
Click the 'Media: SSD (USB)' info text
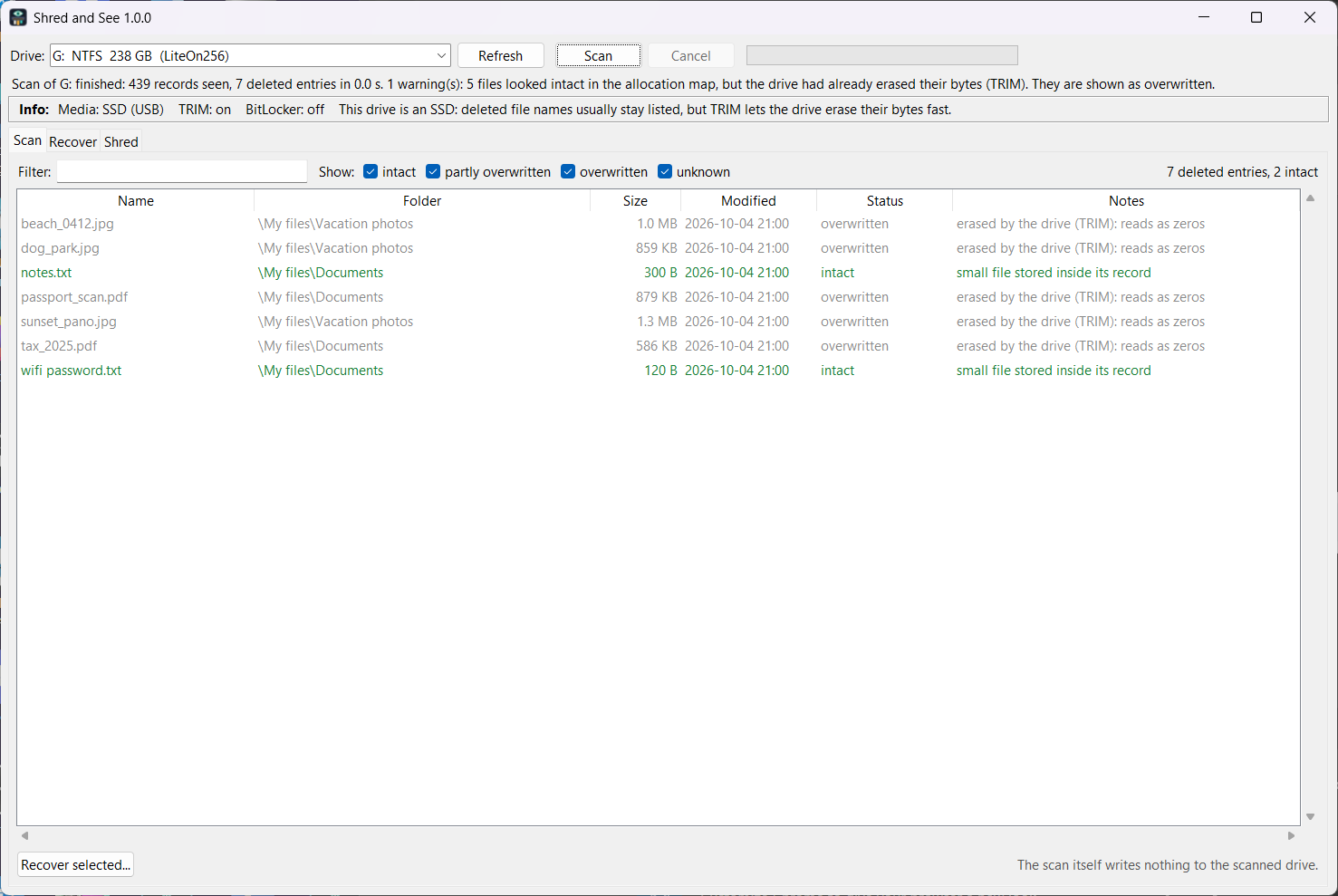[111, 110]
